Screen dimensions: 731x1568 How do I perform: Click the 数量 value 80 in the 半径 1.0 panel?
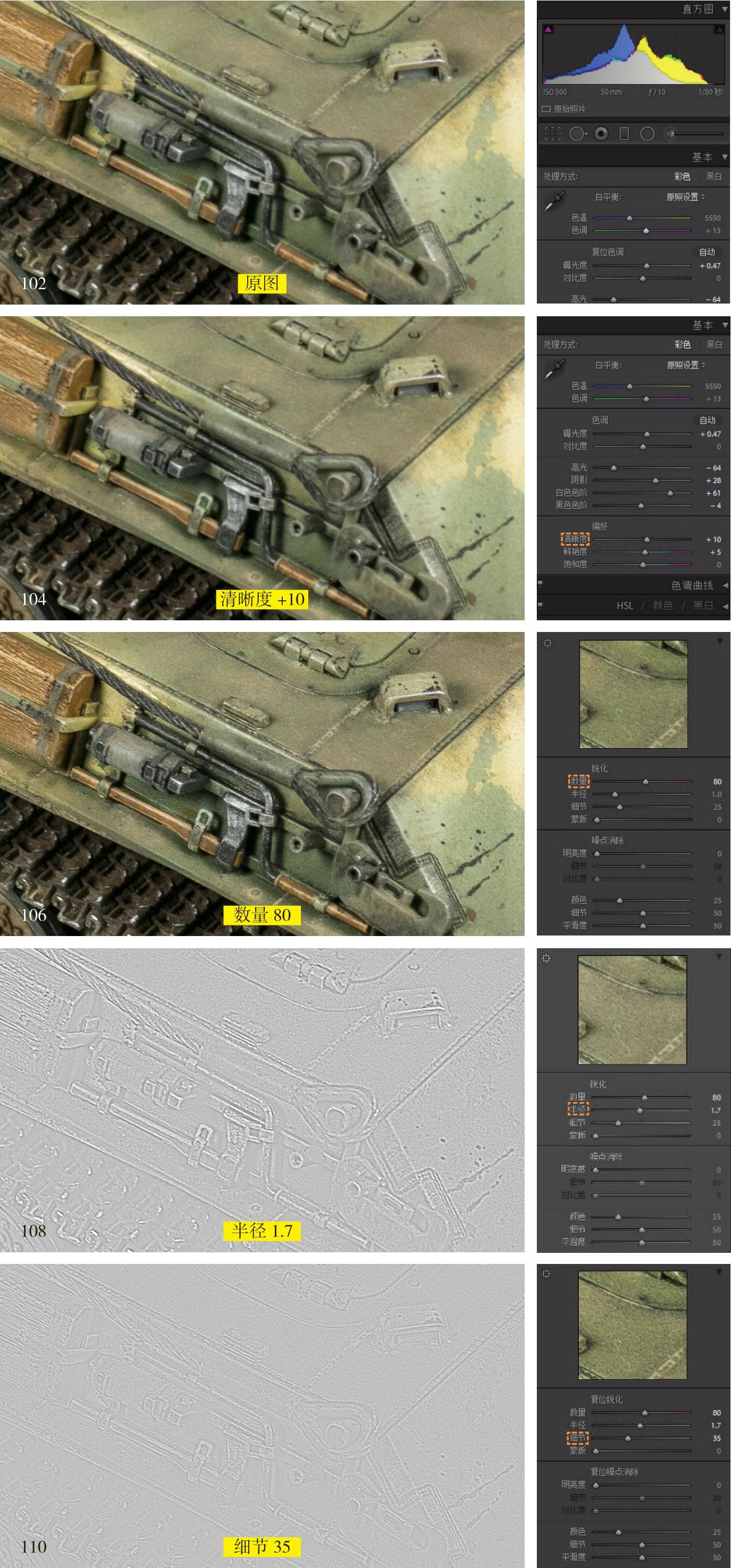click(x=717, y=782)
